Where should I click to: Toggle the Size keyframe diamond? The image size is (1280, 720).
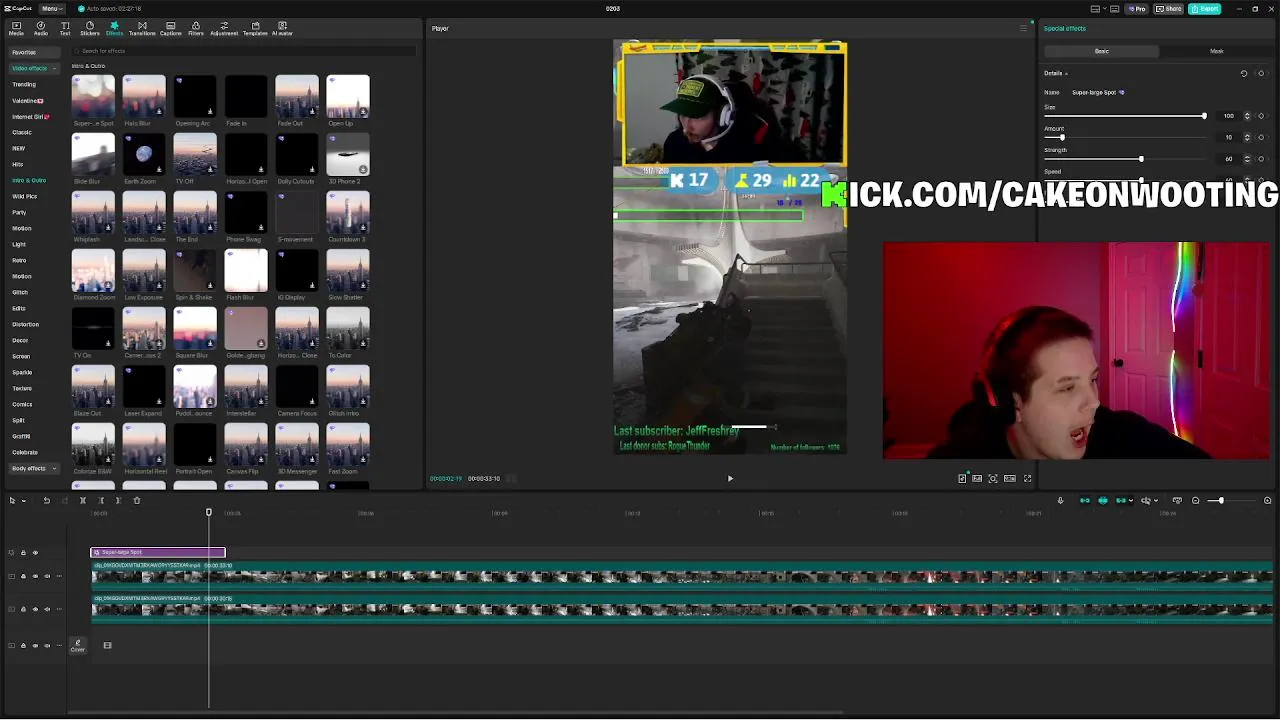tap(1261, 116)
